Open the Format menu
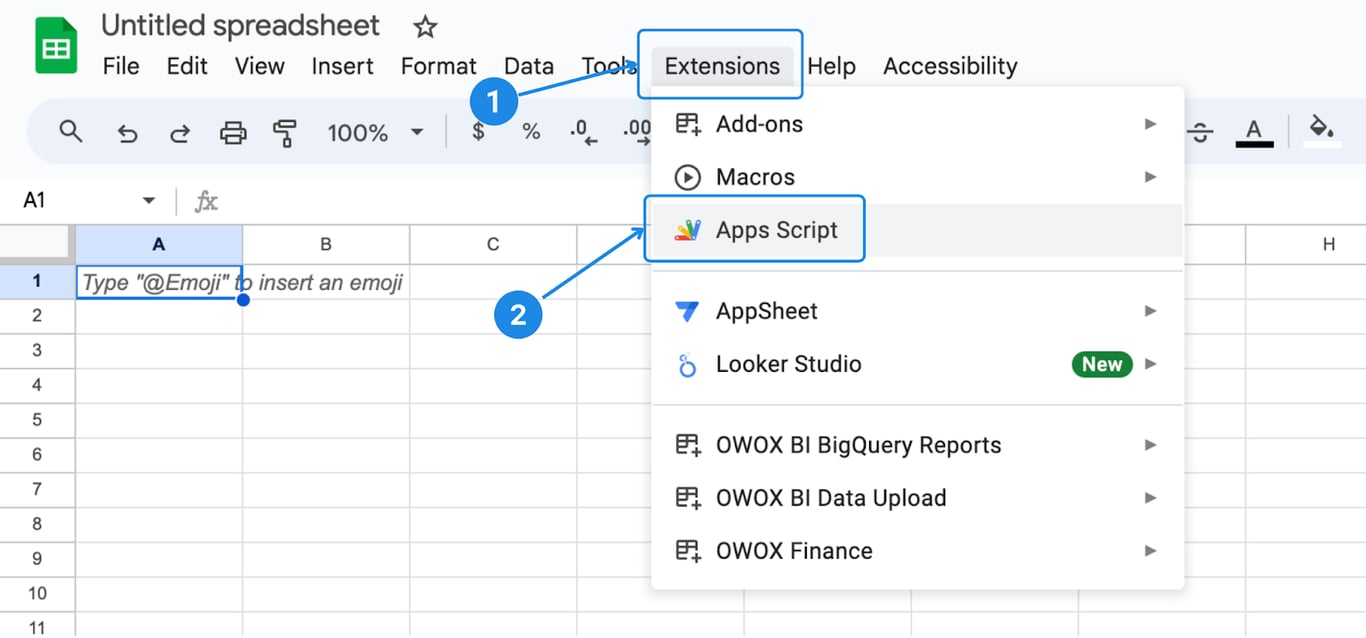Image resolution: width=1366 pixels, height=638 pixels. coord(438,66)
